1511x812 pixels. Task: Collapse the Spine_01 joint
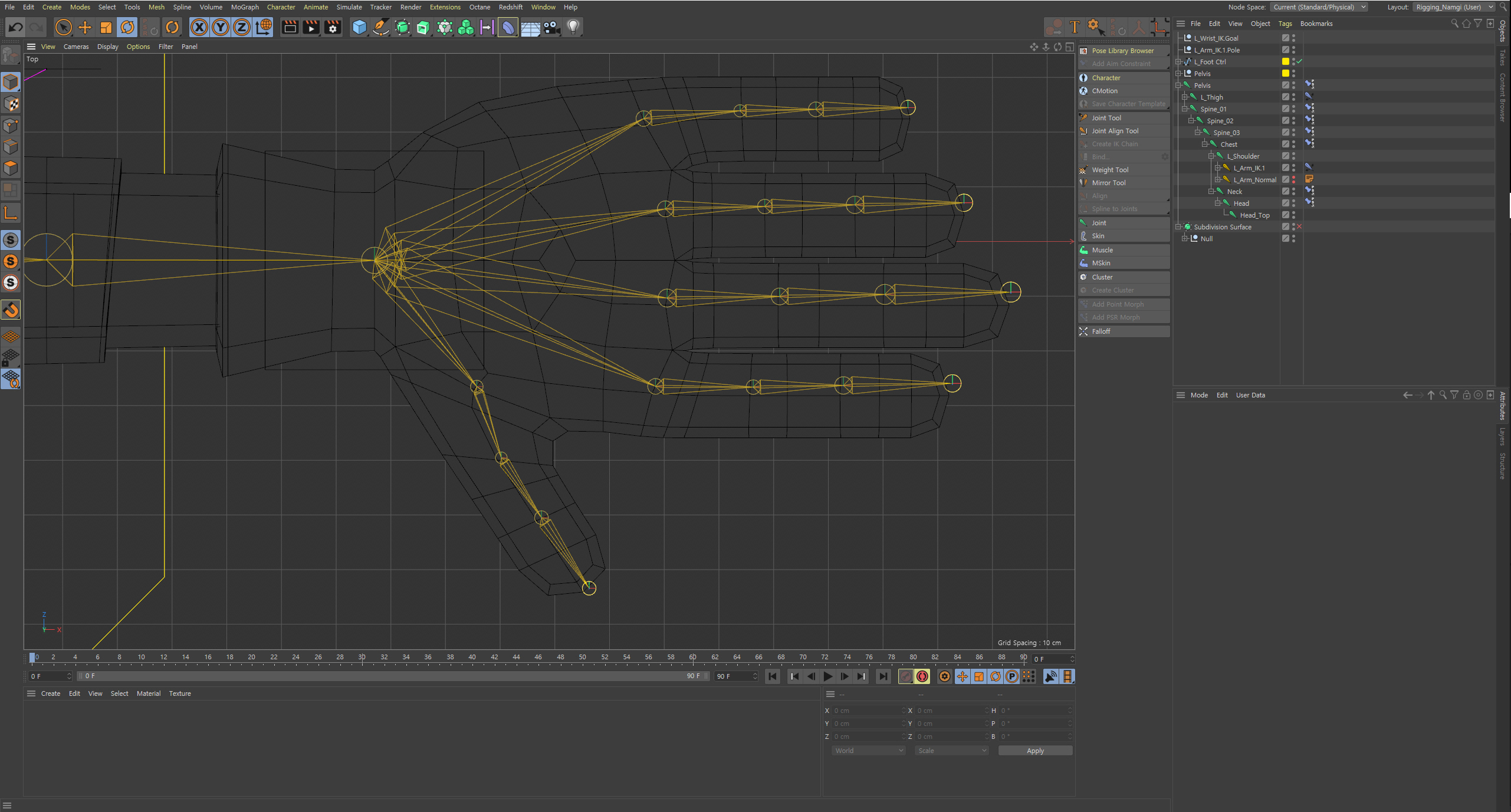[x=1184, y=109]
